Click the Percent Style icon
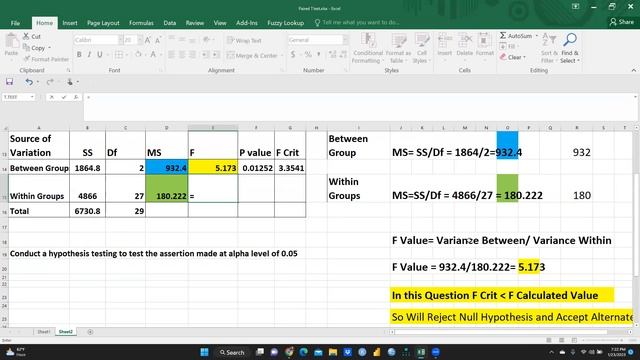This screenshot has width=640, height=360. point(308,54)
